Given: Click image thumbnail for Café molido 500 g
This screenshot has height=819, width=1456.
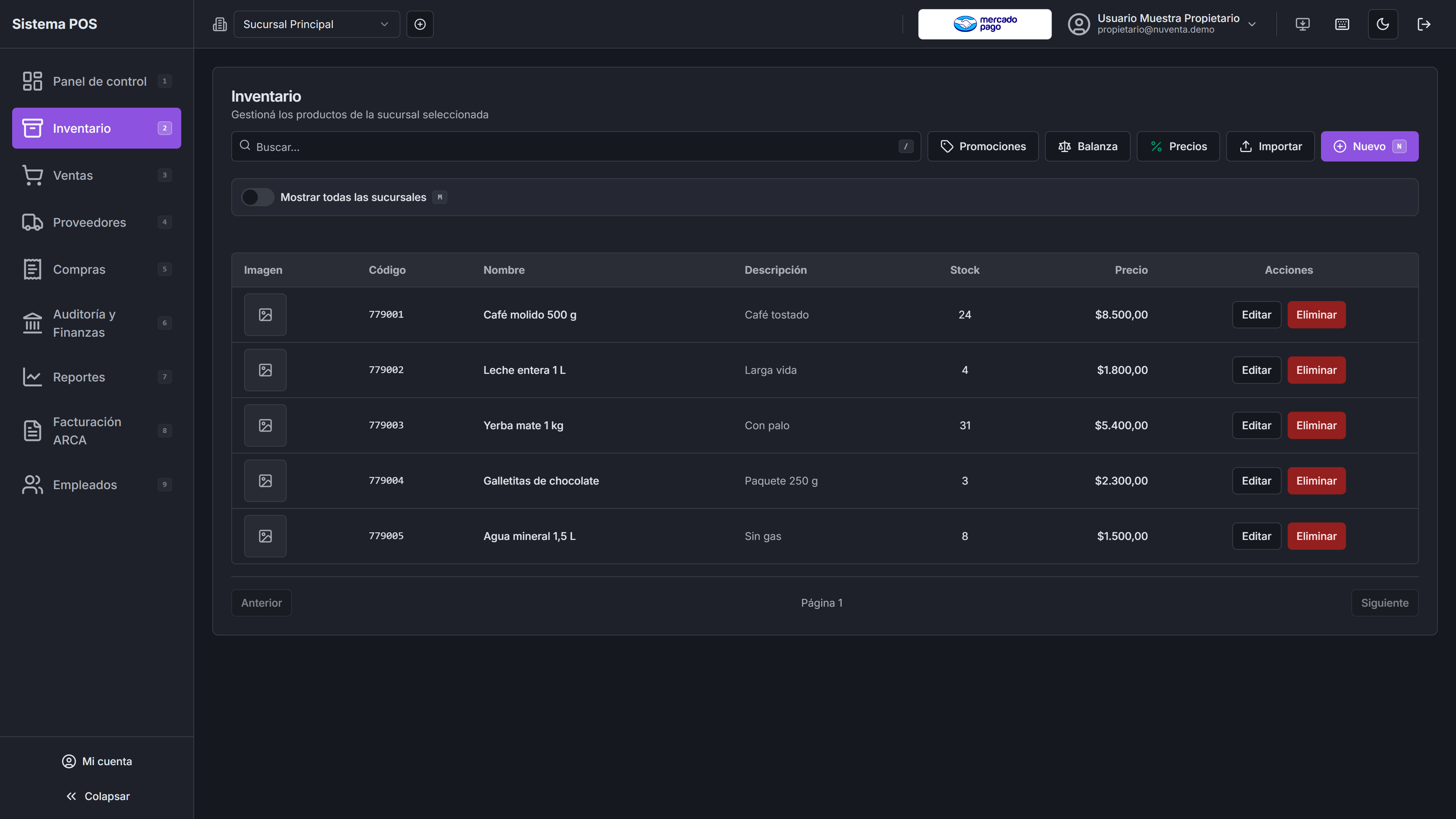Looking at the screenshot, I should pos(265,315).
